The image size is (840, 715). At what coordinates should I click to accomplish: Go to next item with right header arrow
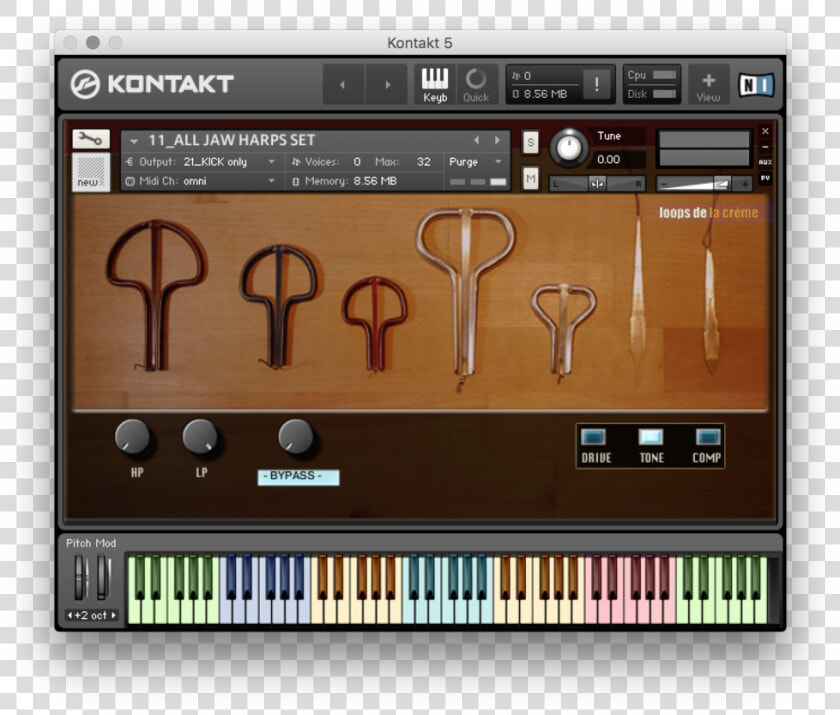click(387, 85)
